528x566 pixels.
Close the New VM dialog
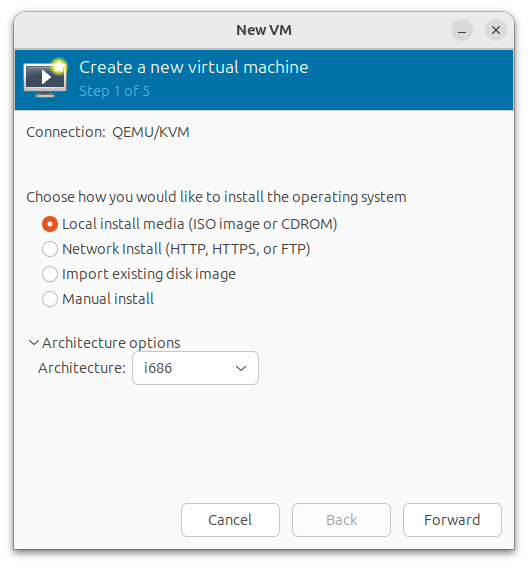(496, 30)
